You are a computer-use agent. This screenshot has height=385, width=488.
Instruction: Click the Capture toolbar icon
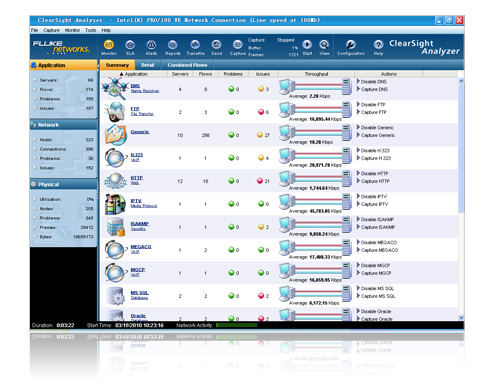coord(237,45)
